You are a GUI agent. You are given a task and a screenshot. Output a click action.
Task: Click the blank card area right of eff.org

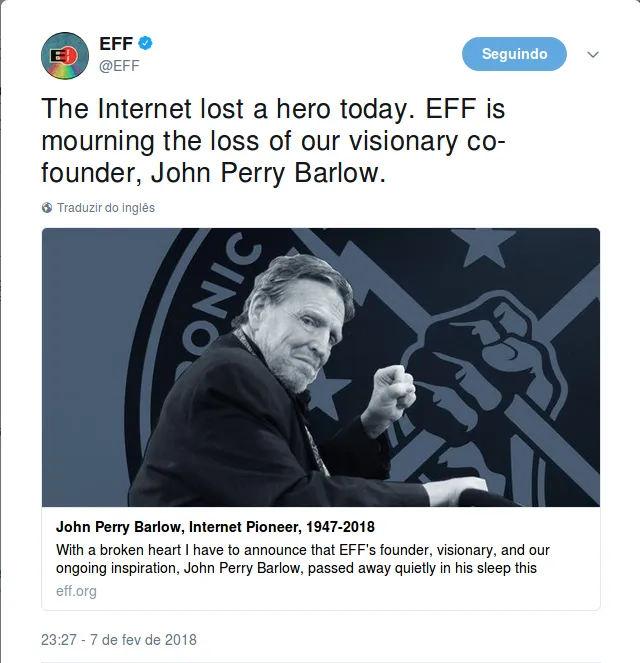coord(347,591)
